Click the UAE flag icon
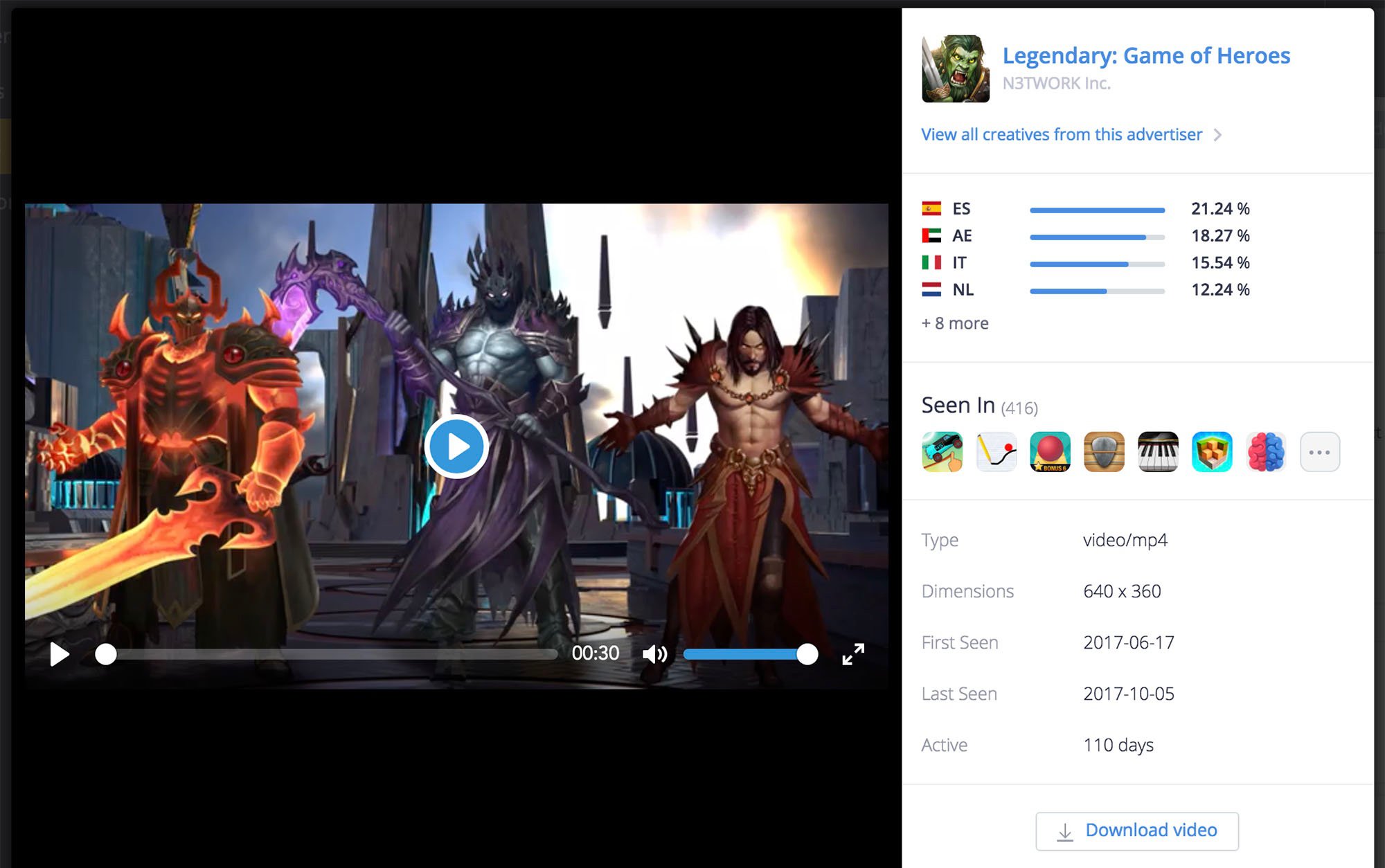1385x868 pixels. point(931,235)
